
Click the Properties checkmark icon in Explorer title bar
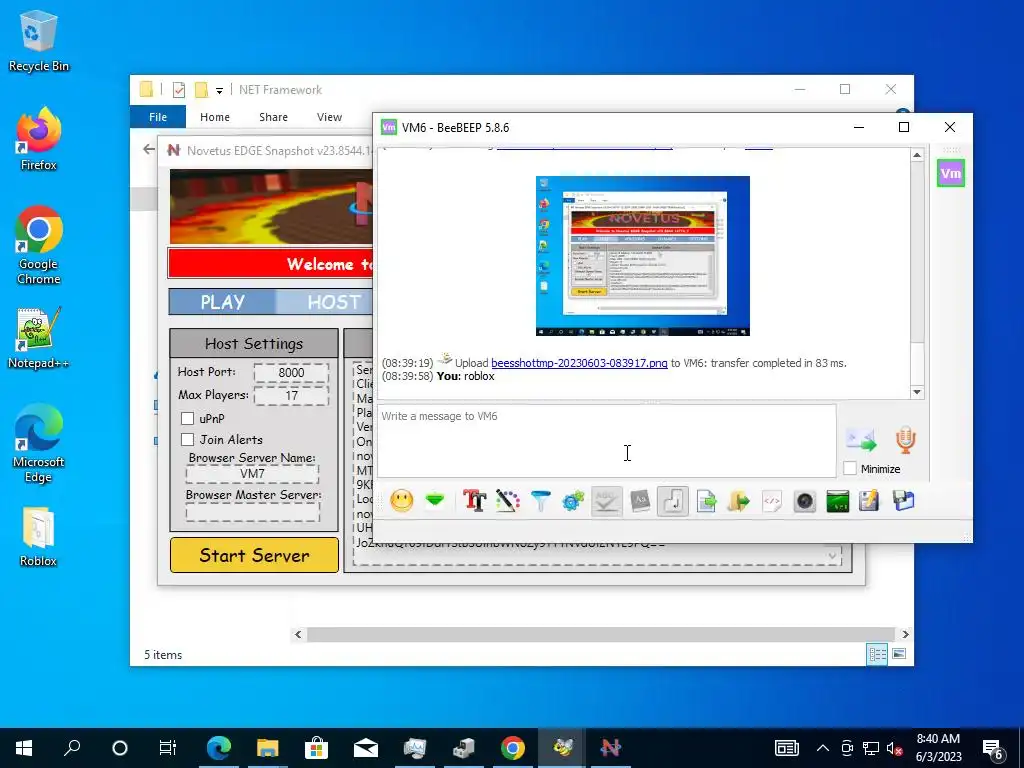pyautogui.click(x=179, y=90)
